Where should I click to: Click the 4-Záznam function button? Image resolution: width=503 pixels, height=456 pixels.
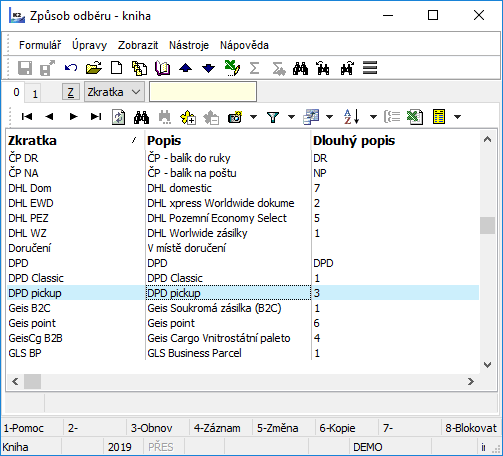tap(221, 428)
